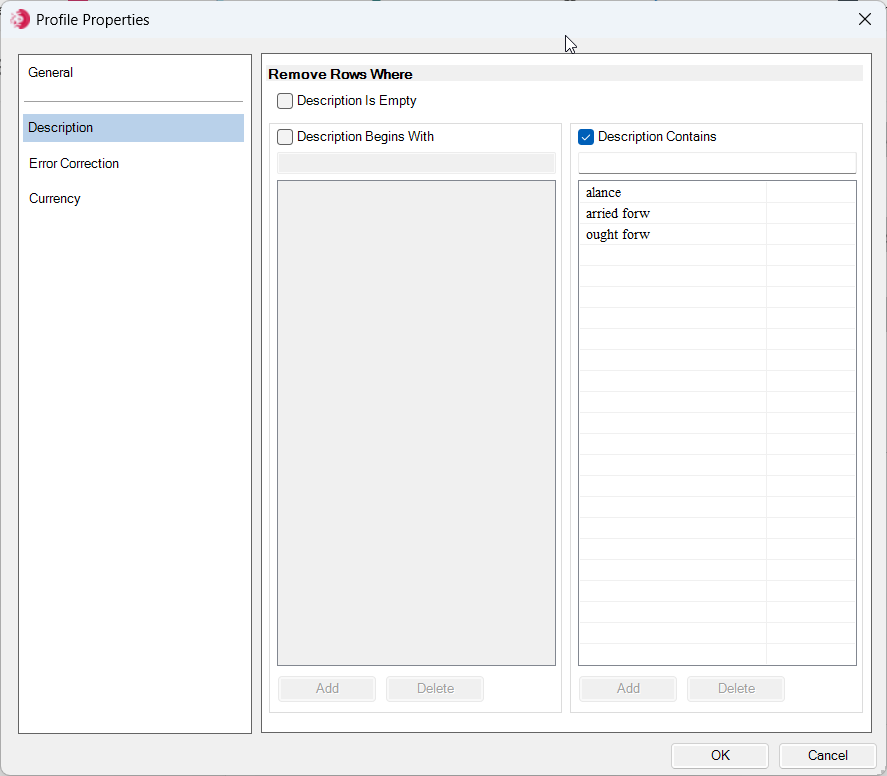Dismiss the dialog with Cancel
Image resolution: width=887 pixels, height=776 pixels.
tap(828, 756)
